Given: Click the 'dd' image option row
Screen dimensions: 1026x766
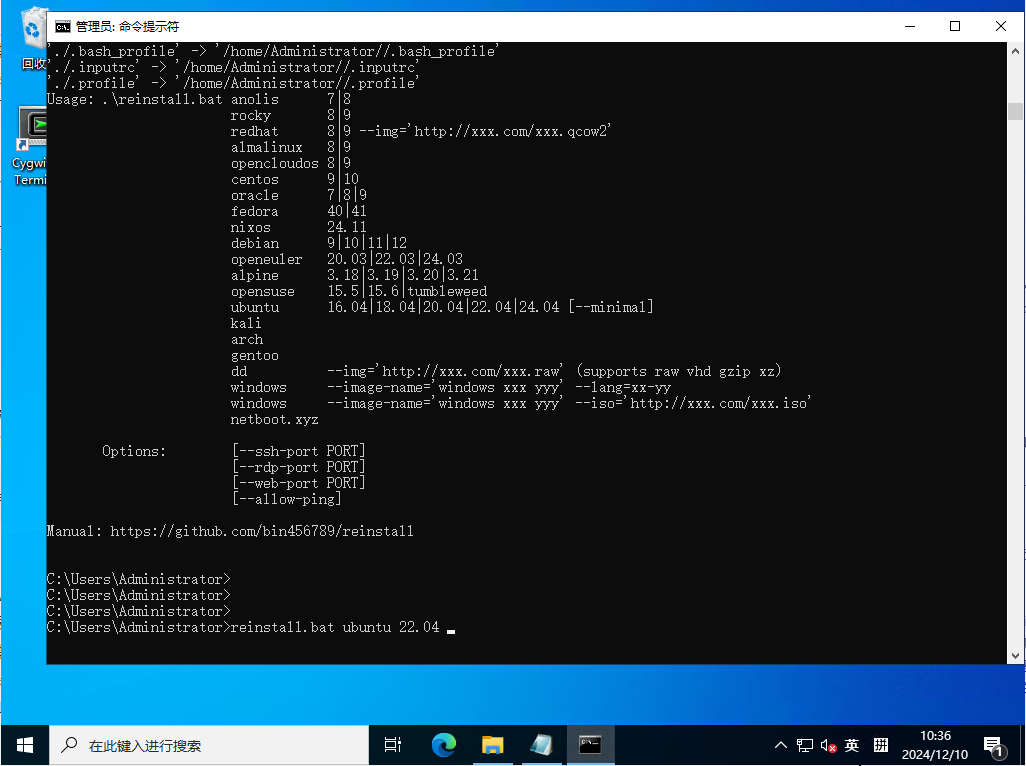Looking at the screenshot, I should click(x=506, y=372).
